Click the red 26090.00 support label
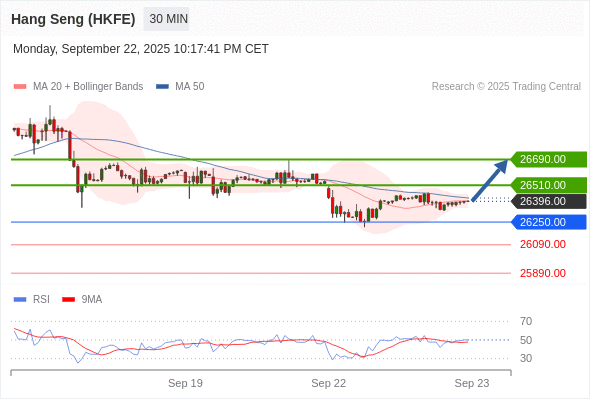The width and height of the screenshot is (590, 400). tap(543, 245)
